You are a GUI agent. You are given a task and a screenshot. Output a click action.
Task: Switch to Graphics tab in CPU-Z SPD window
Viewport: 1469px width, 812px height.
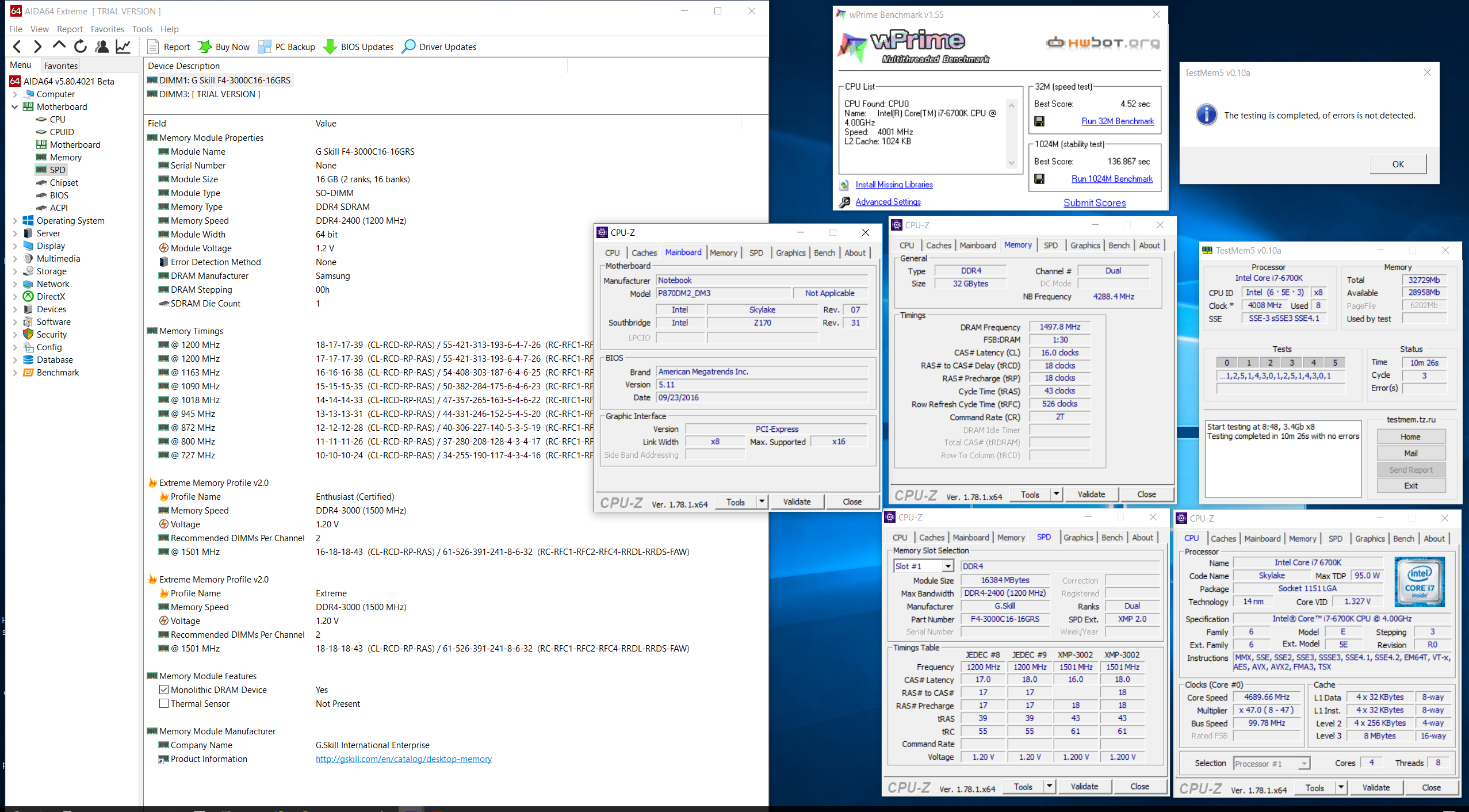tap(1078, 538)
